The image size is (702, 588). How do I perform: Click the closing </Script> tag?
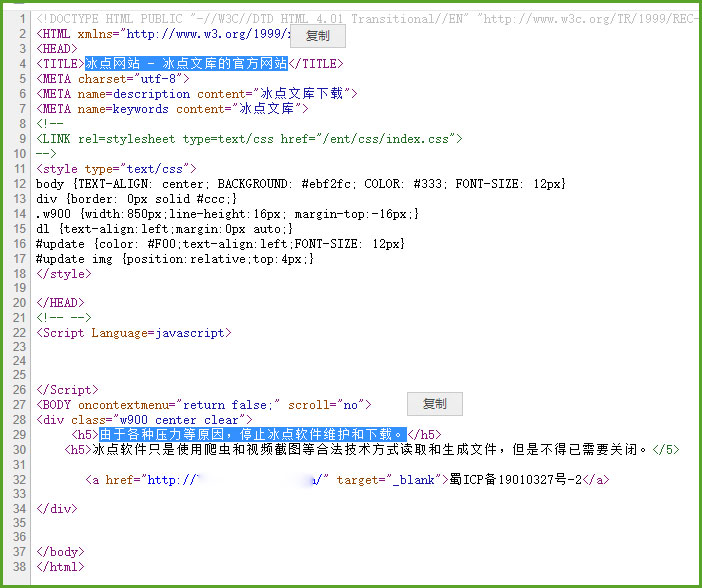pyautogui.click(x=67, y=390)
